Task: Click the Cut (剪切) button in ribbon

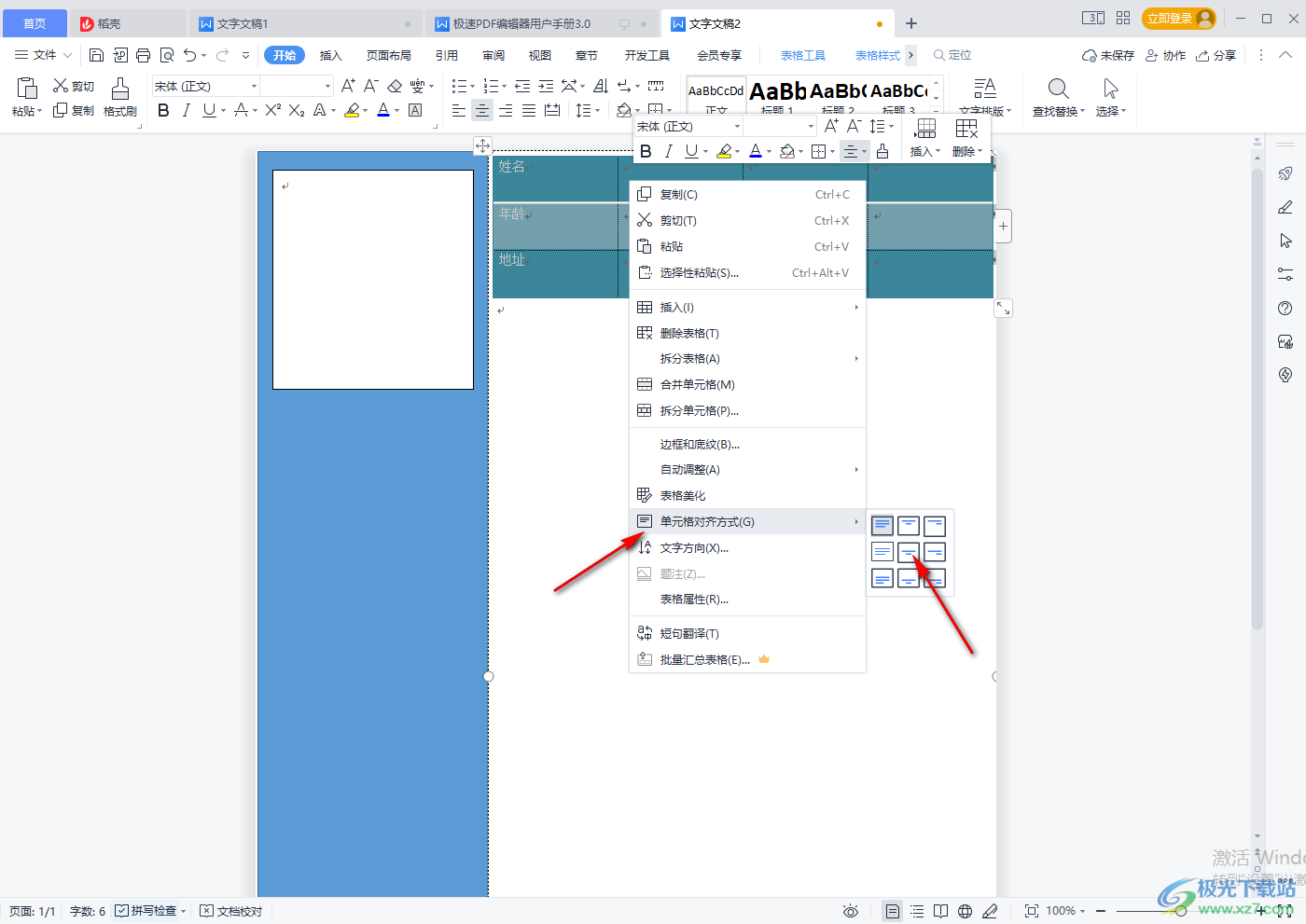Action: (x=74, y=86)
